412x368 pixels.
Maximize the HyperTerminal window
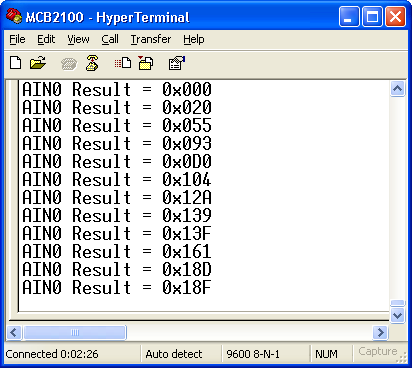tap(372, 16)
